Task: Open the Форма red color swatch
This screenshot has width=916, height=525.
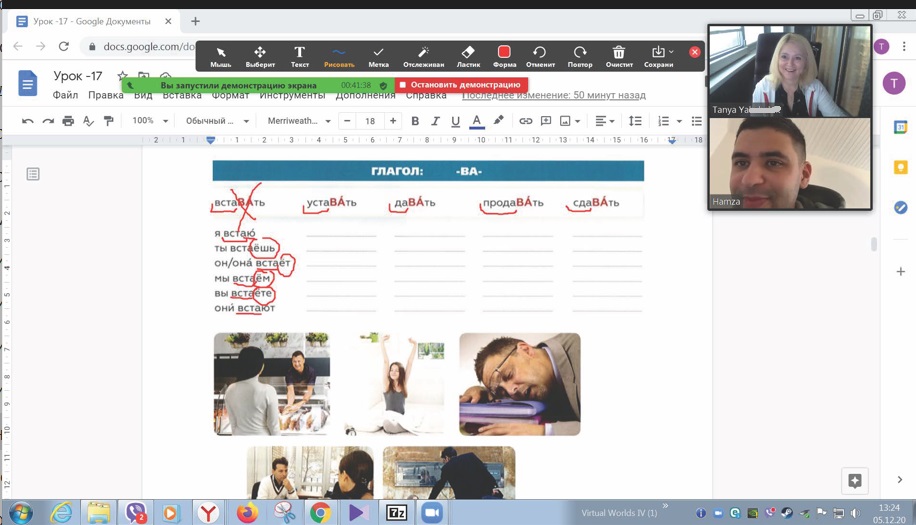Action: pyautogui.click(x=504, y=52)
